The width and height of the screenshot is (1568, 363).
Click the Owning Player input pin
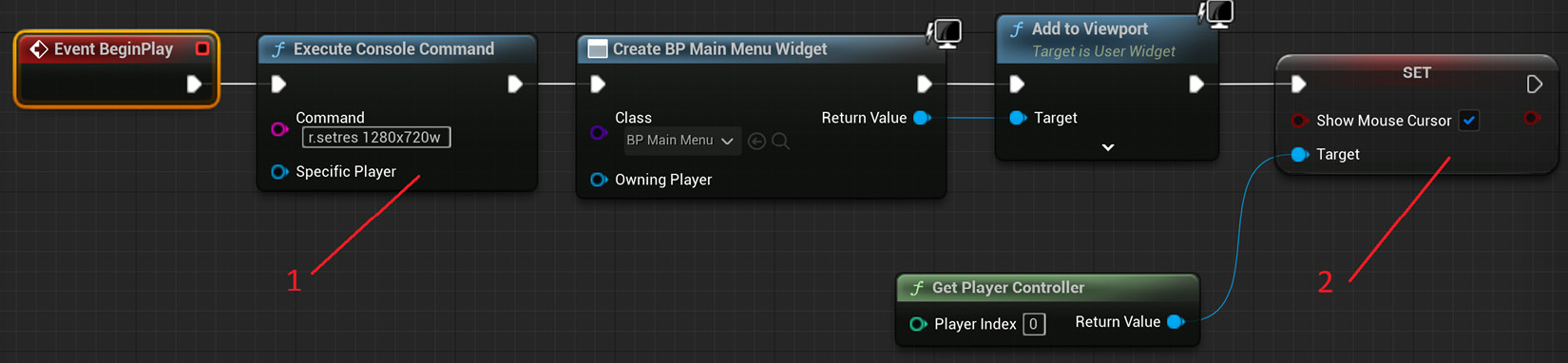point(599,180)
